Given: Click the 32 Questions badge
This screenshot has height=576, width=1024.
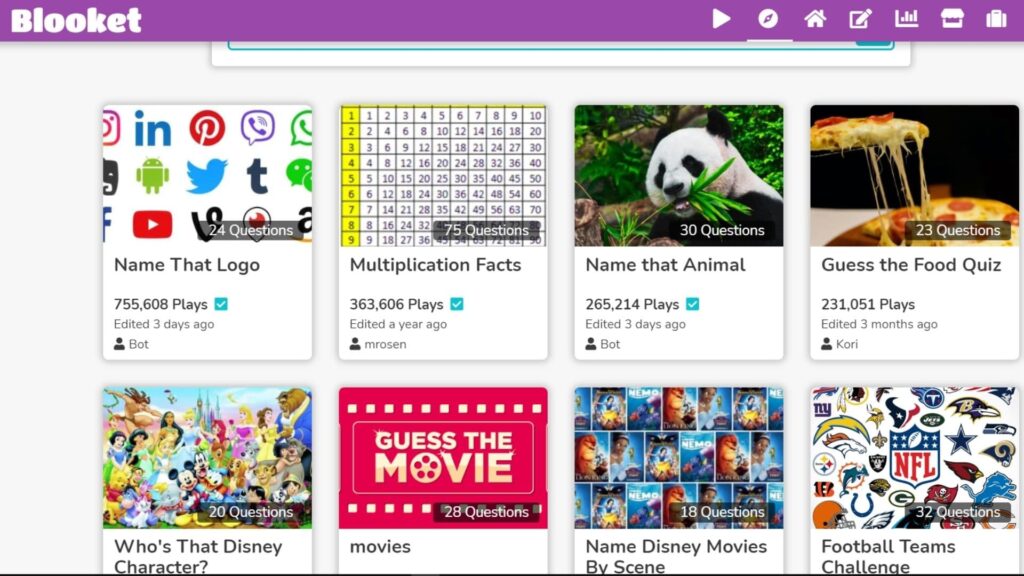Looking at the screenshot, I should click(x=958, y=512).
